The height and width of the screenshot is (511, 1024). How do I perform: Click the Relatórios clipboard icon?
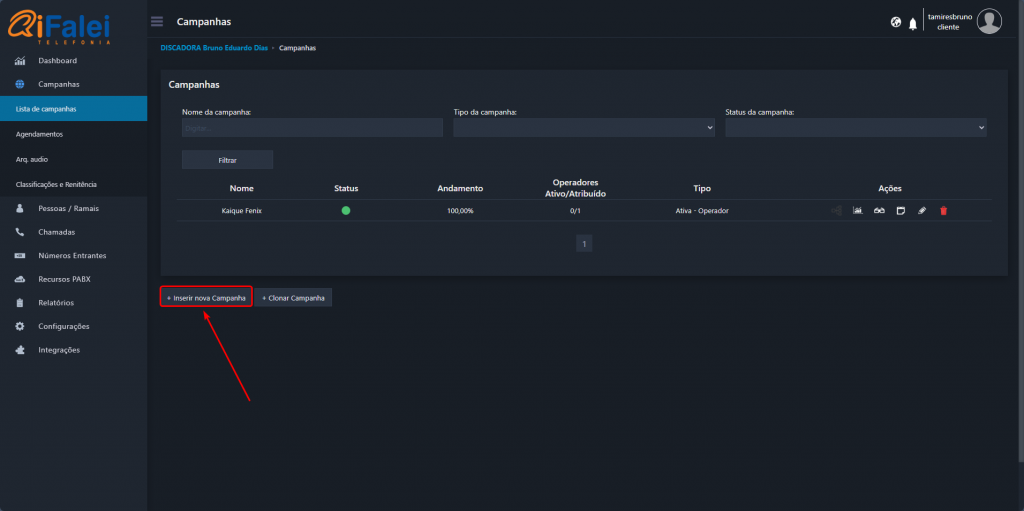click(x=20, y=303)
